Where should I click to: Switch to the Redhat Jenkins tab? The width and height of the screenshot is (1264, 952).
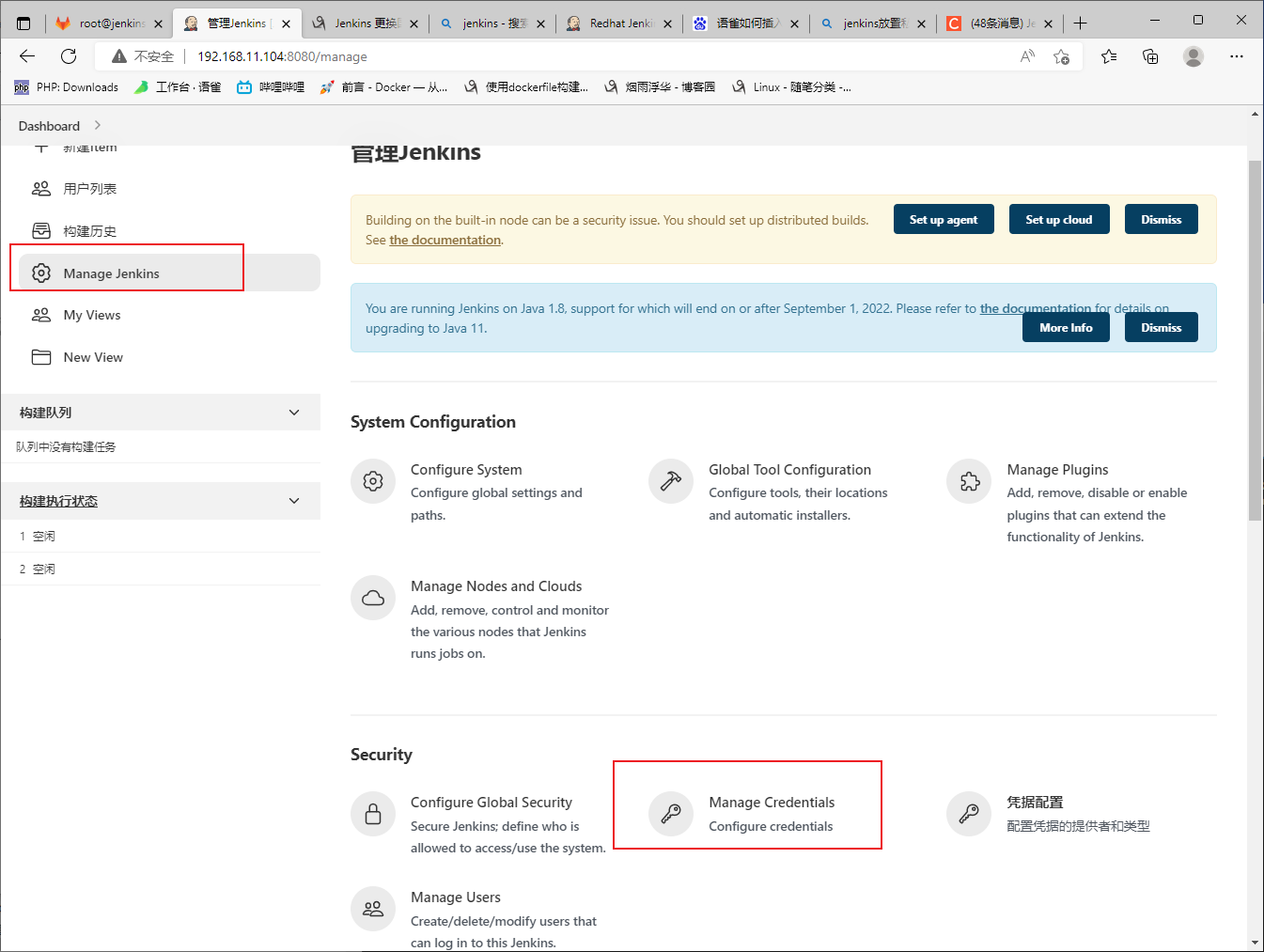[x=619, y=23]
